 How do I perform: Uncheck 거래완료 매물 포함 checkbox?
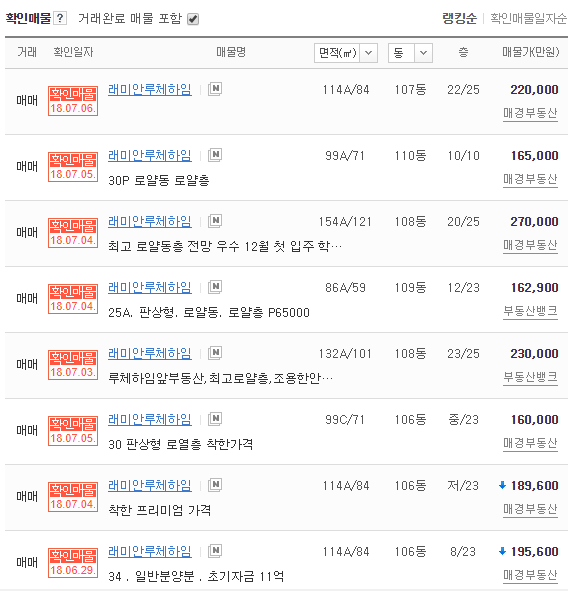point(193,19)
